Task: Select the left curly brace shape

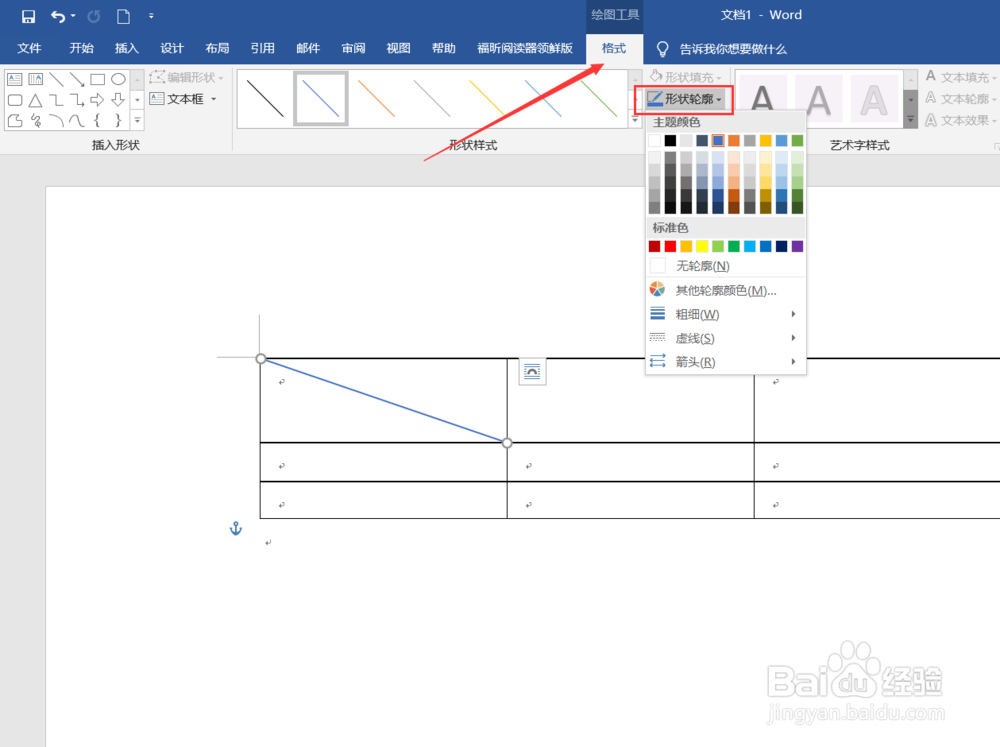Action: pyautogui.click(x=97, y=120)
